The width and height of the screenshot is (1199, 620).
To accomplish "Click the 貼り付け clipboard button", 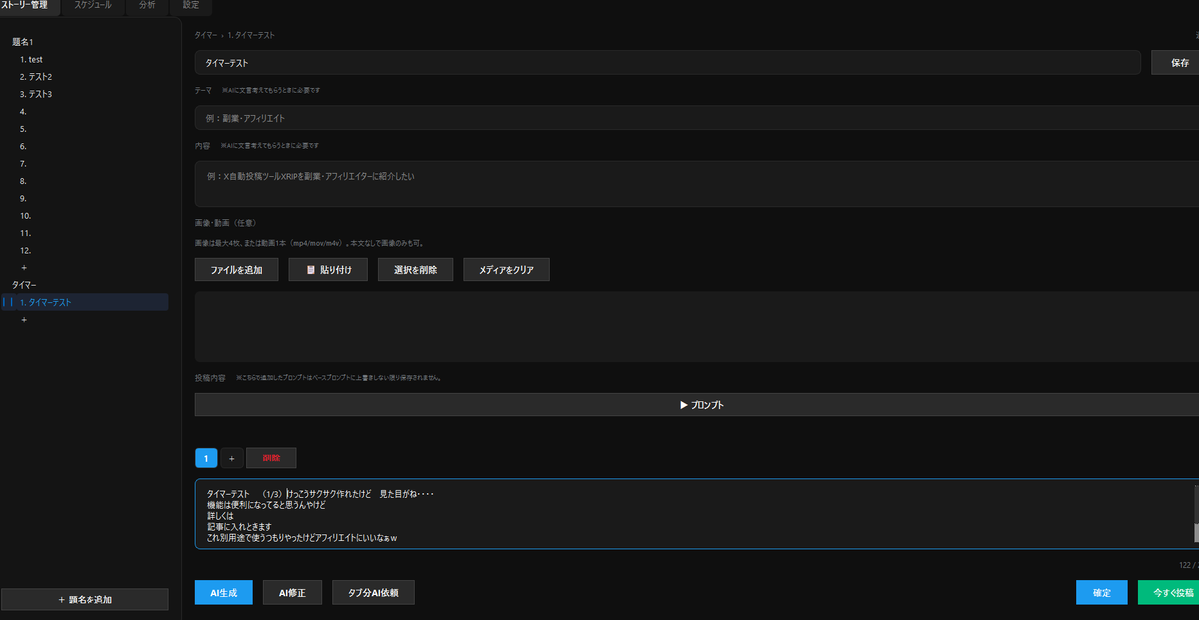I will (x=328, y=270).
